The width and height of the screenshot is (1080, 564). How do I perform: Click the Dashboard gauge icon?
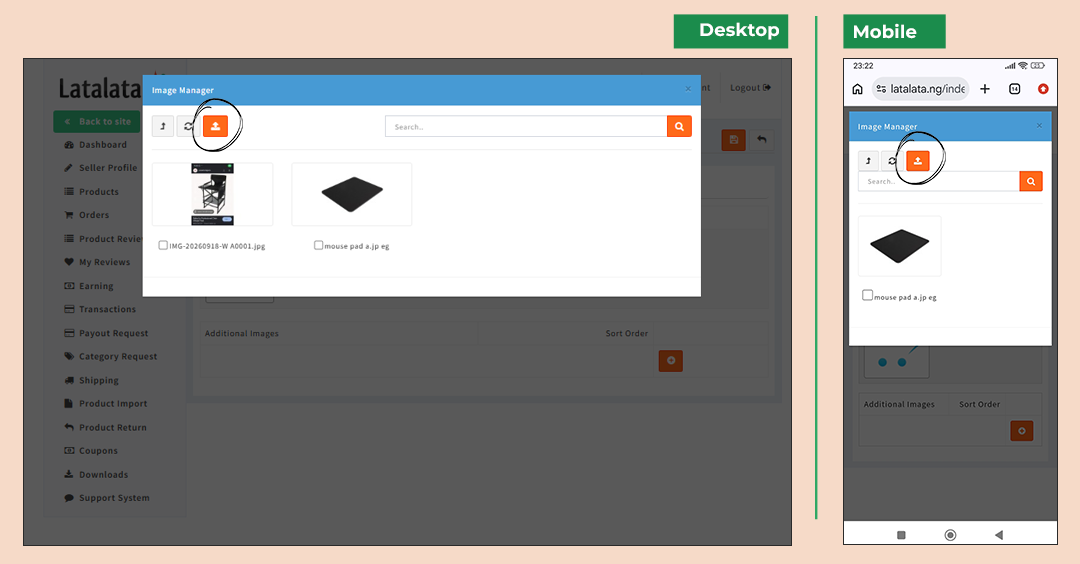(x=69, y=145)
